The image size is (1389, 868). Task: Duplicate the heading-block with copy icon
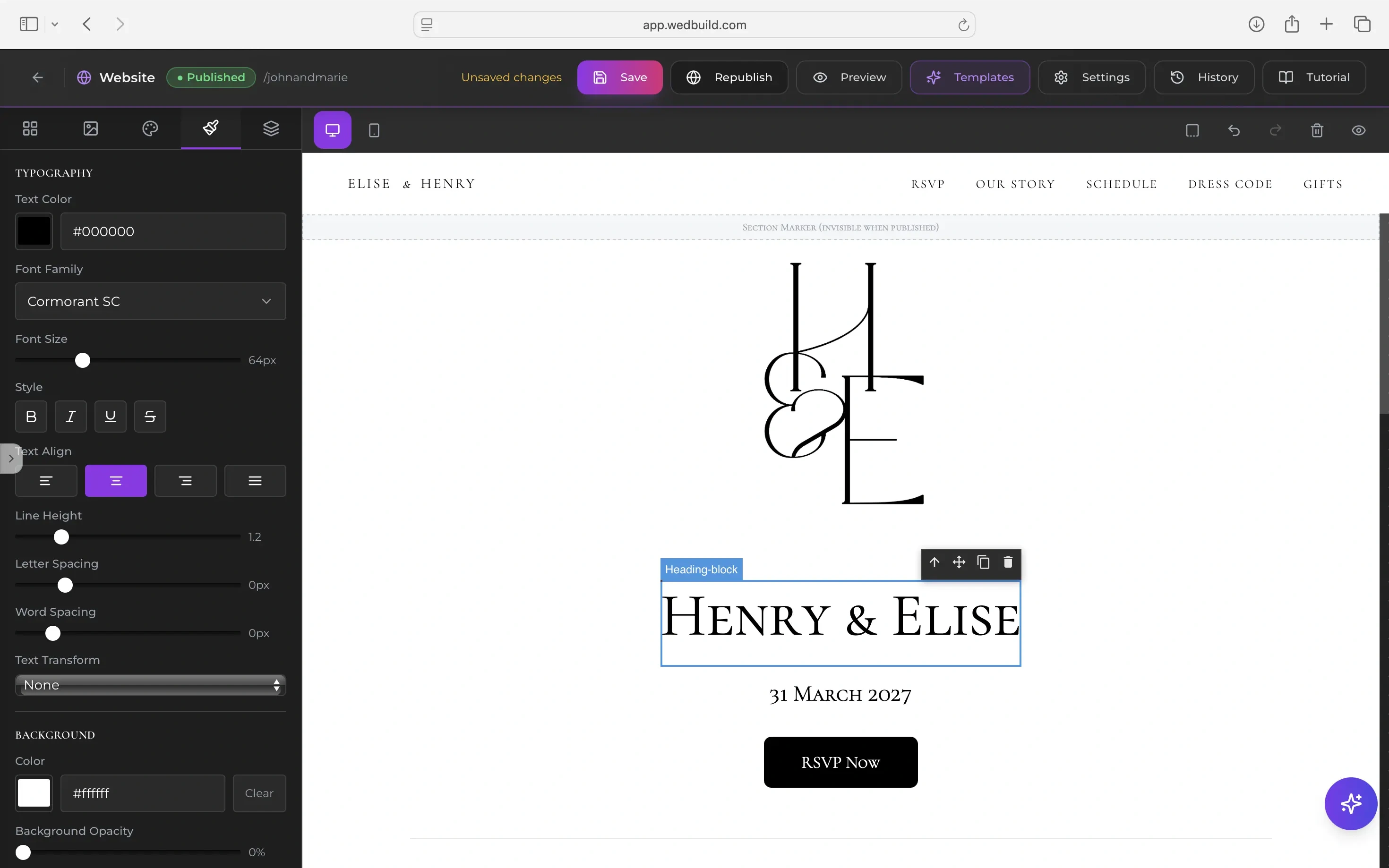click(983, 562)
